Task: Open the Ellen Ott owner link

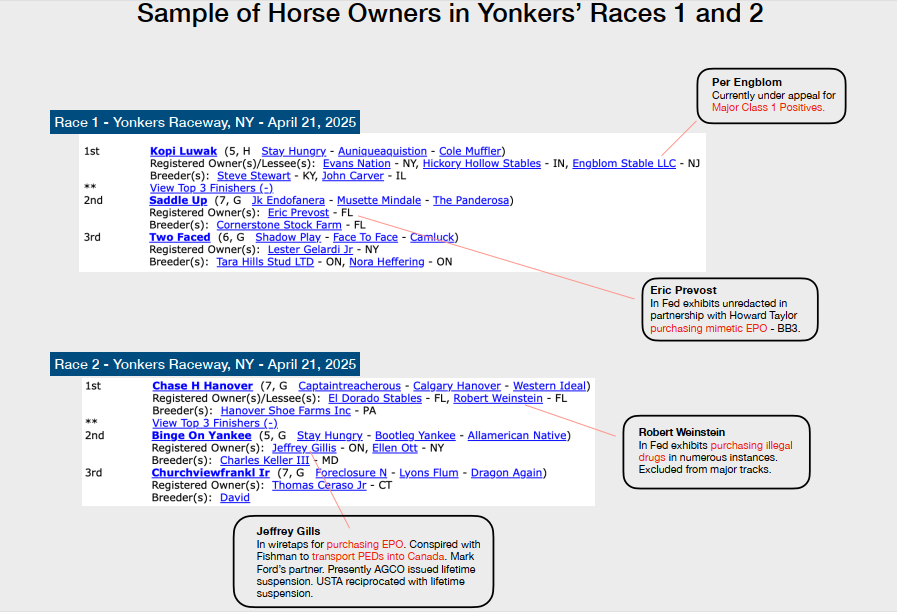Action: 395,449
